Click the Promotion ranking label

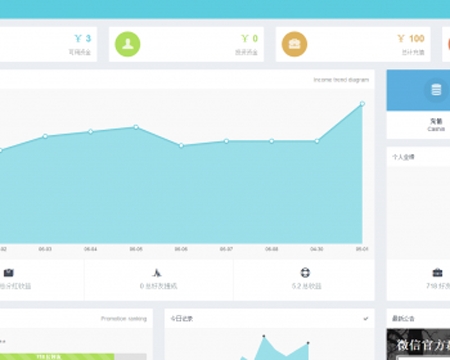click(x=124, y=319)
